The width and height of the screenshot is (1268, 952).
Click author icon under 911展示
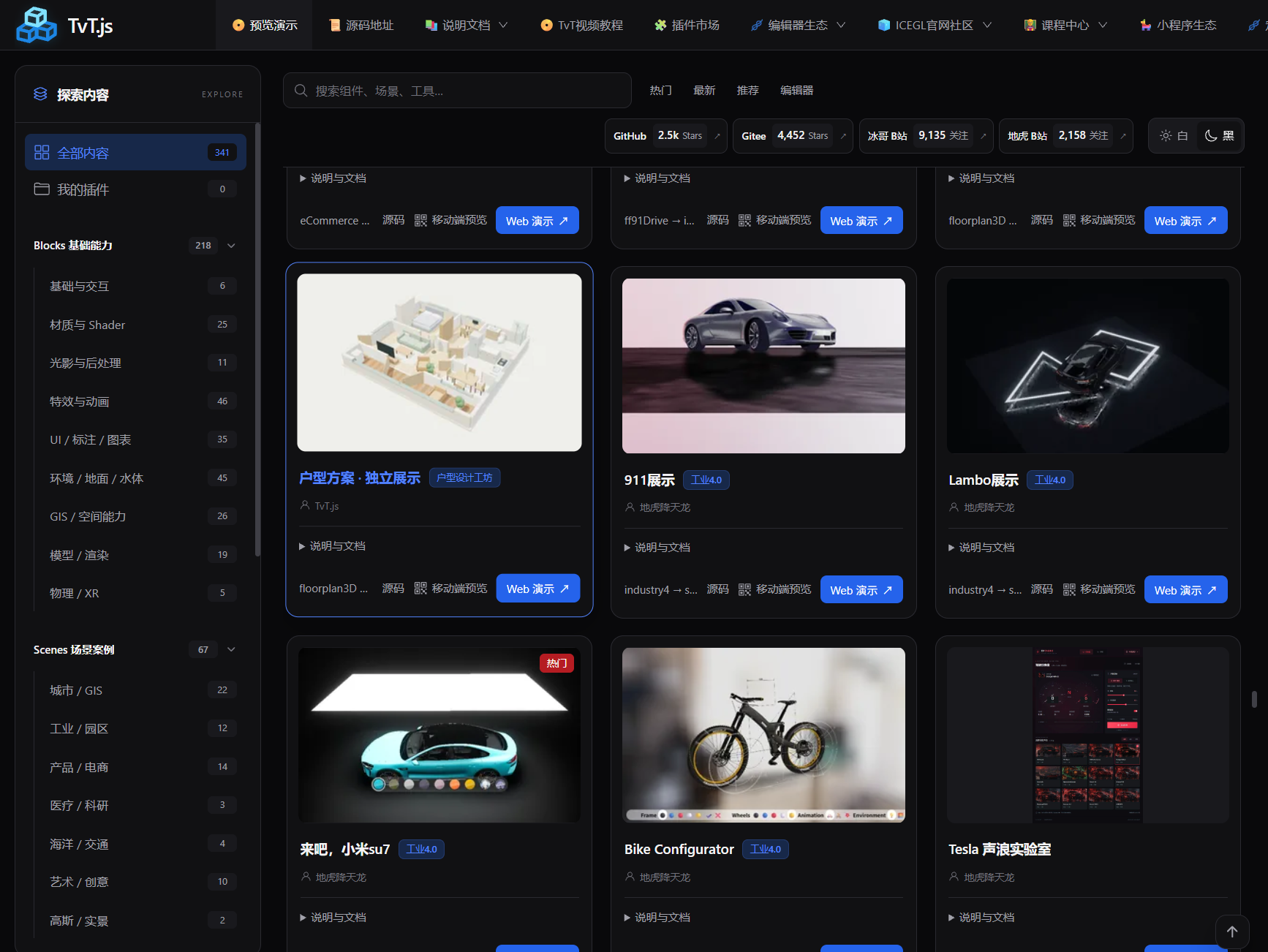[630, 507]
